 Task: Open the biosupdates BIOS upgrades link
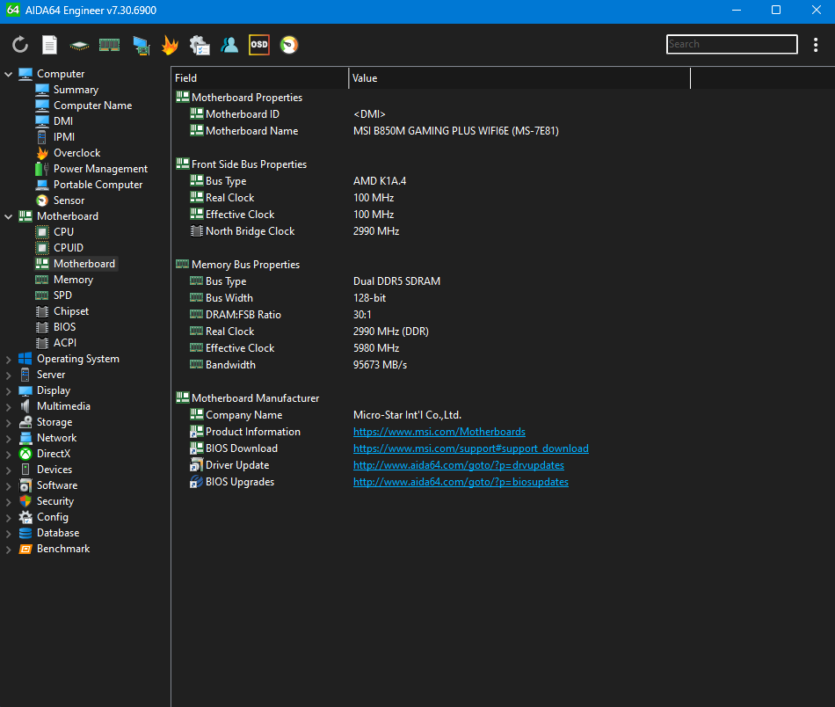pyautogui.click(x=461, y=482)
